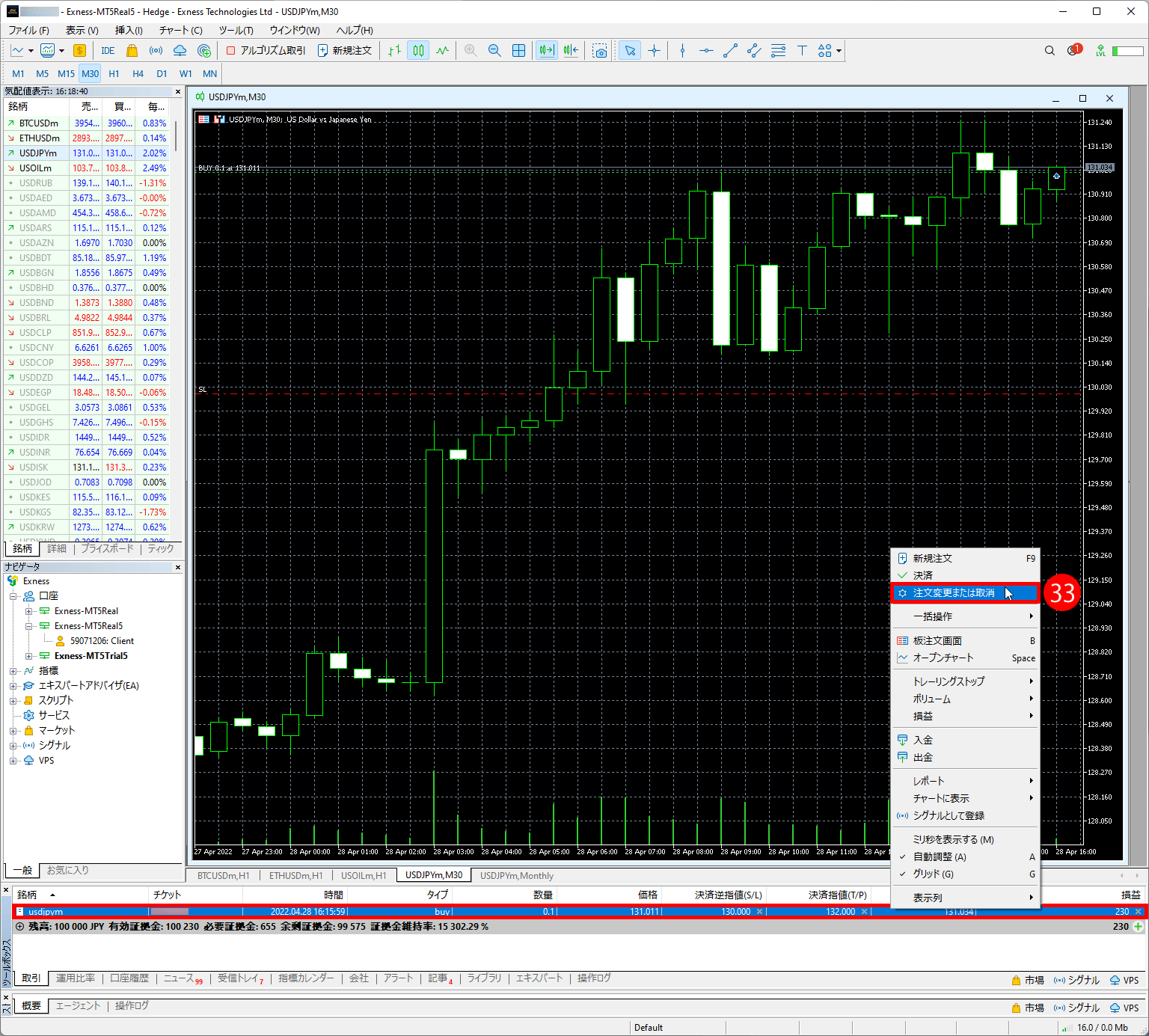Select the crosshair cursor tool

[x=654, y=51]
